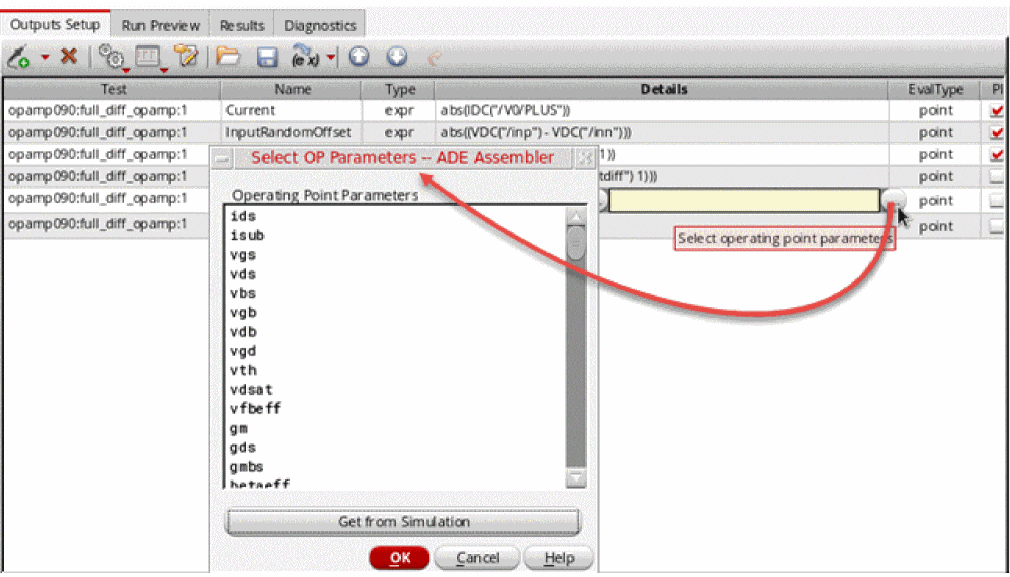This screenshot has height=577, width=1010.
Task: Click the gears configuration icon
Action: [113, 57]
